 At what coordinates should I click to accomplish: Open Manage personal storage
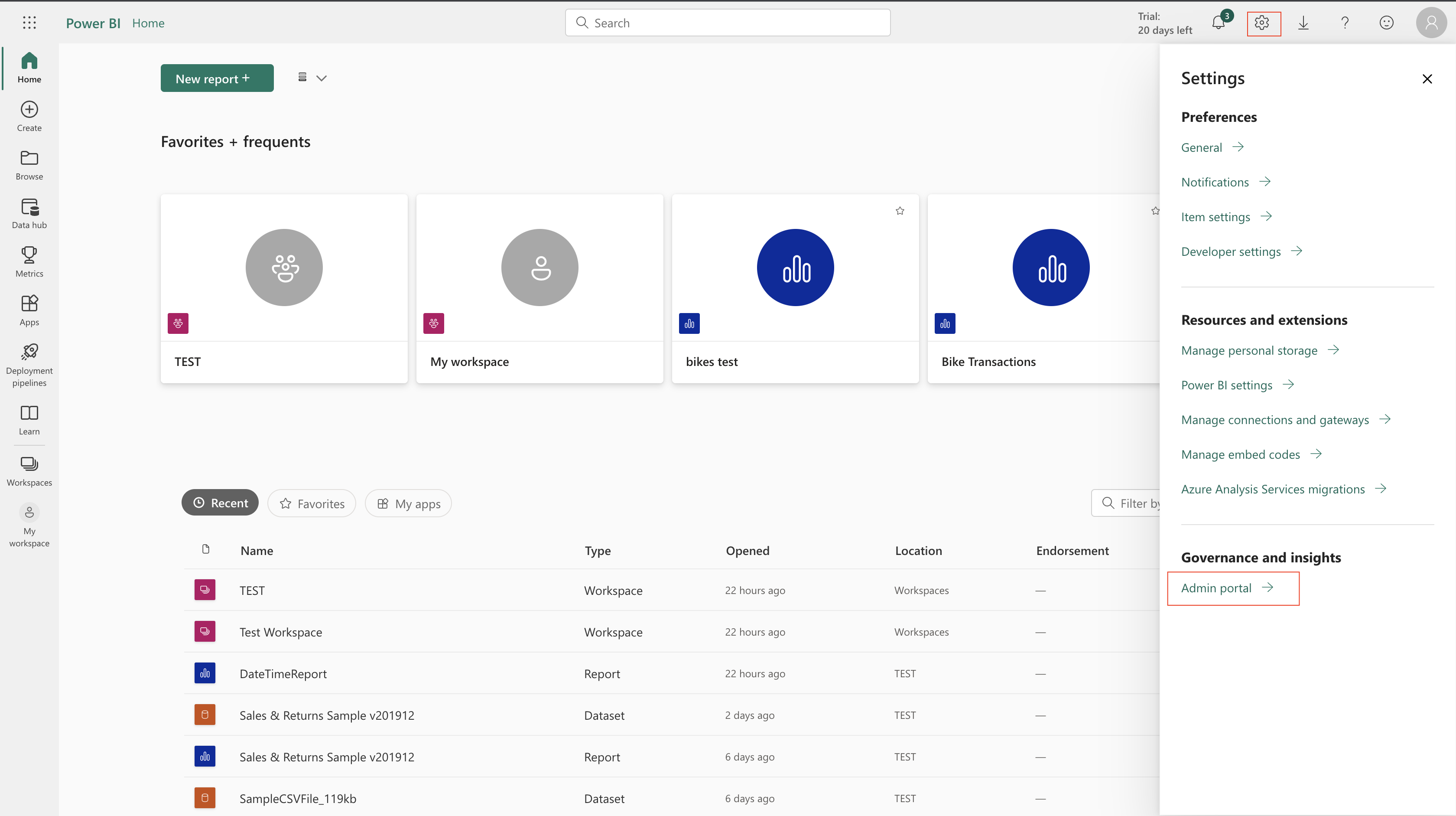(x=1261, y=351)
